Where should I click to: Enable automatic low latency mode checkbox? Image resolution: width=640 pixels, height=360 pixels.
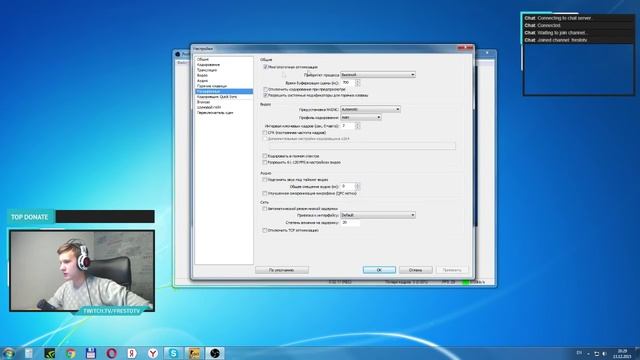pyautogui.click(x=265, y=209)
